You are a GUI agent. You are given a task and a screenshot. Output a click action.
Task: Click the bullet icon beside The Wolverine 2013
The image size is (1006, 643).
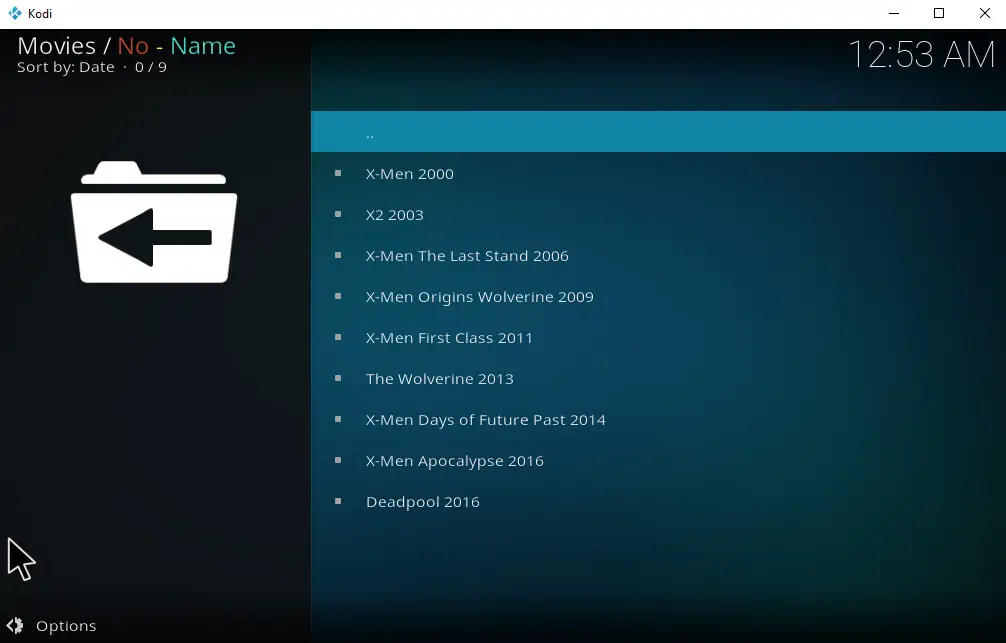tap(338, 379)
